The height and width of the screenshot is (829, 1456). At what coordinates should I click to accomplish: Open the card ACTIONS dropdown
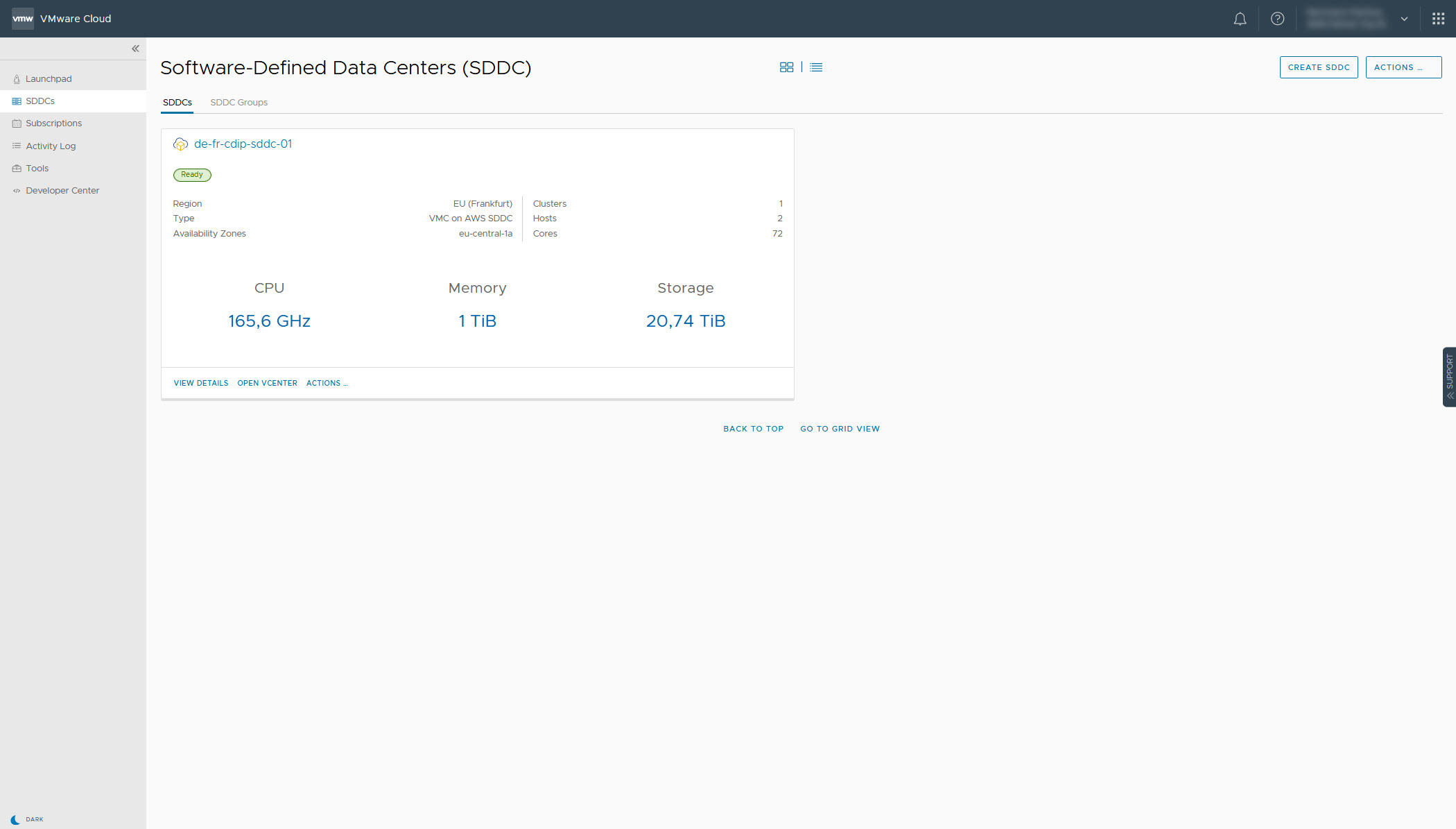click(x=327, y=383)
